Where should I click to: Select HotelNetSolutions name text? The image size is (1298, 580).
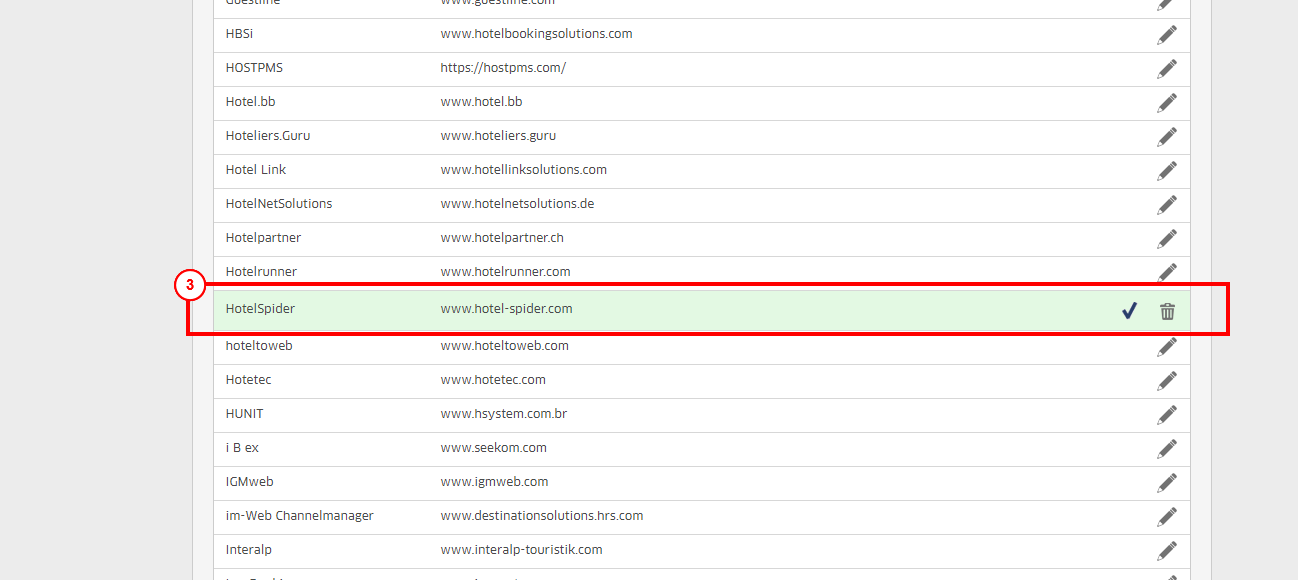pos(279,204)
